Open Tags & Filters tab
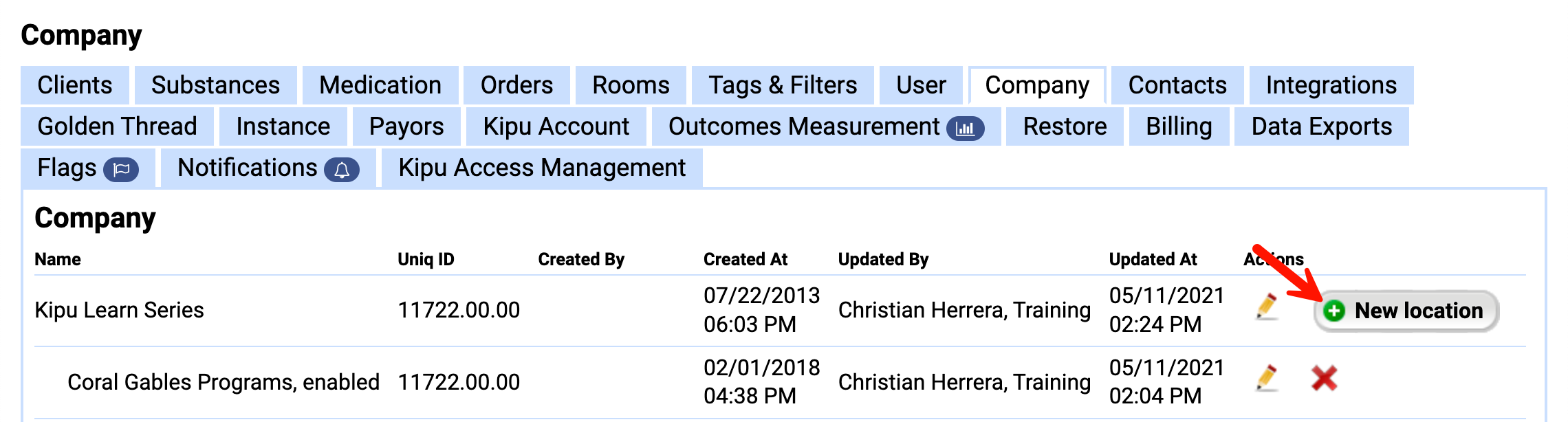 pos(783,85)
